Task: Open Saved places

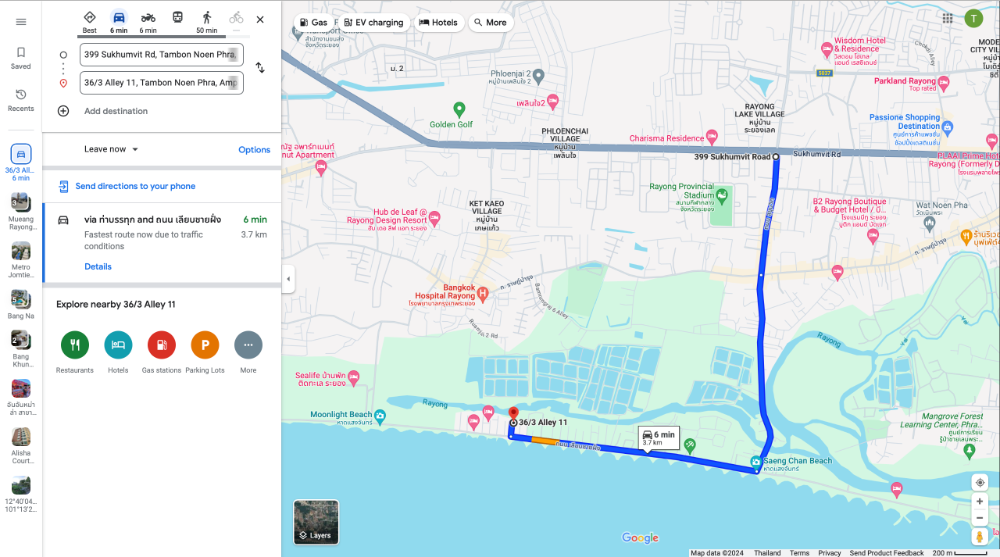Action: coord(21,57)
